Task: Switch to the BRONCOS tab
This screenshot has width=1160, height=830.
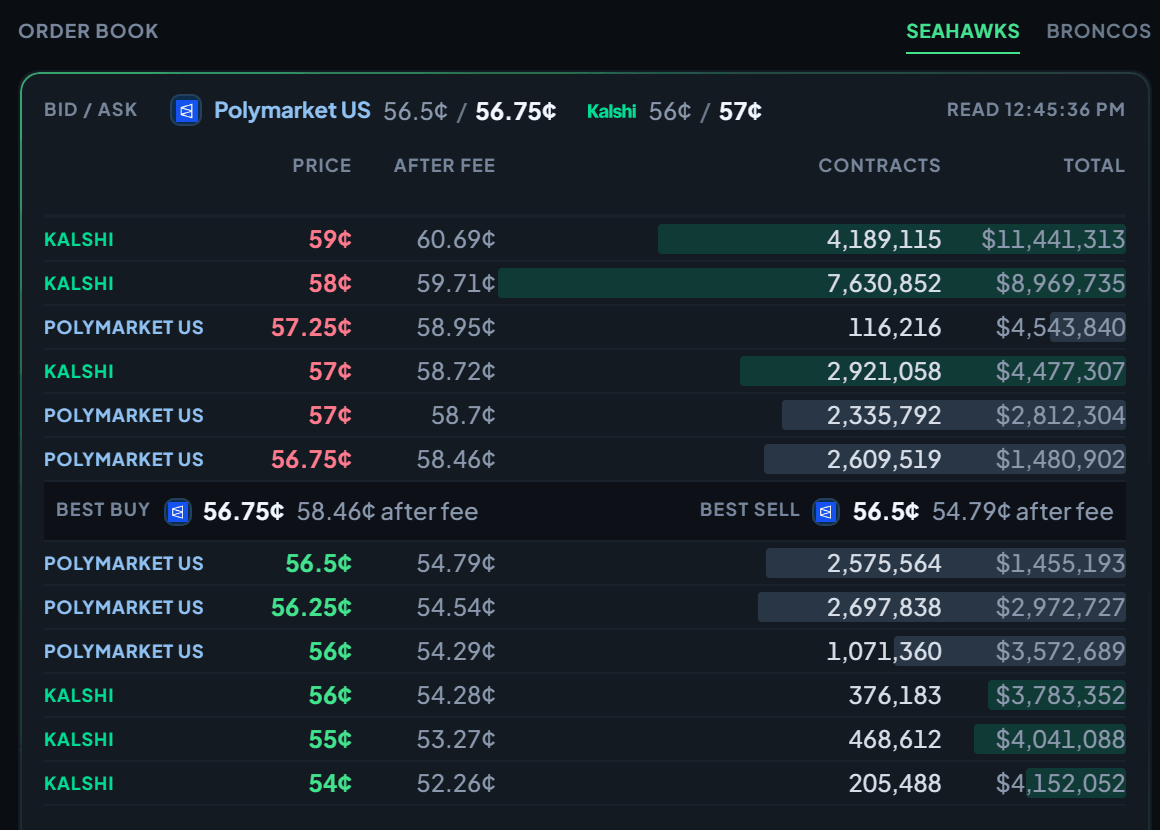Action: tap(1099, 31)
